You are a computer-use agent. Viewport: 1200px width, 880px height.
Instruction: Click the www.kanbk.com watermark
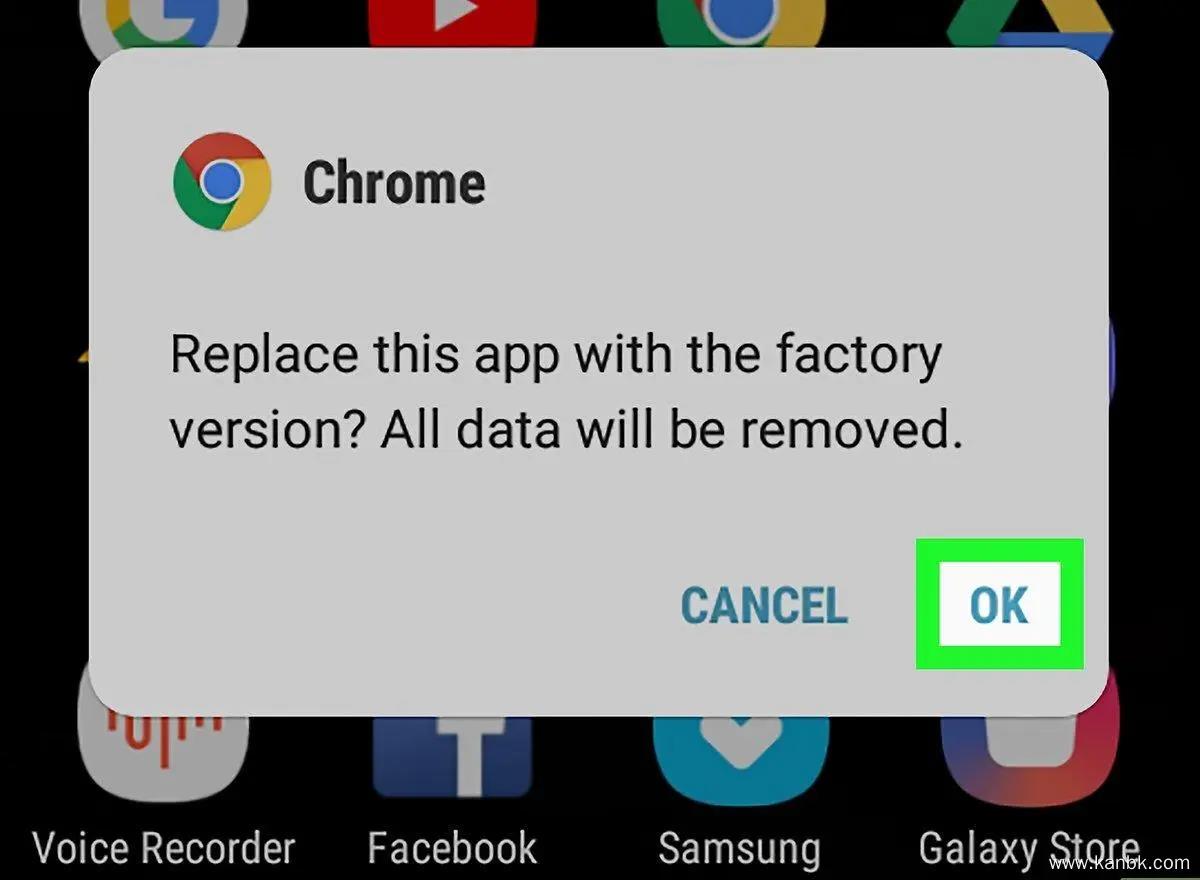[1122, 862]
